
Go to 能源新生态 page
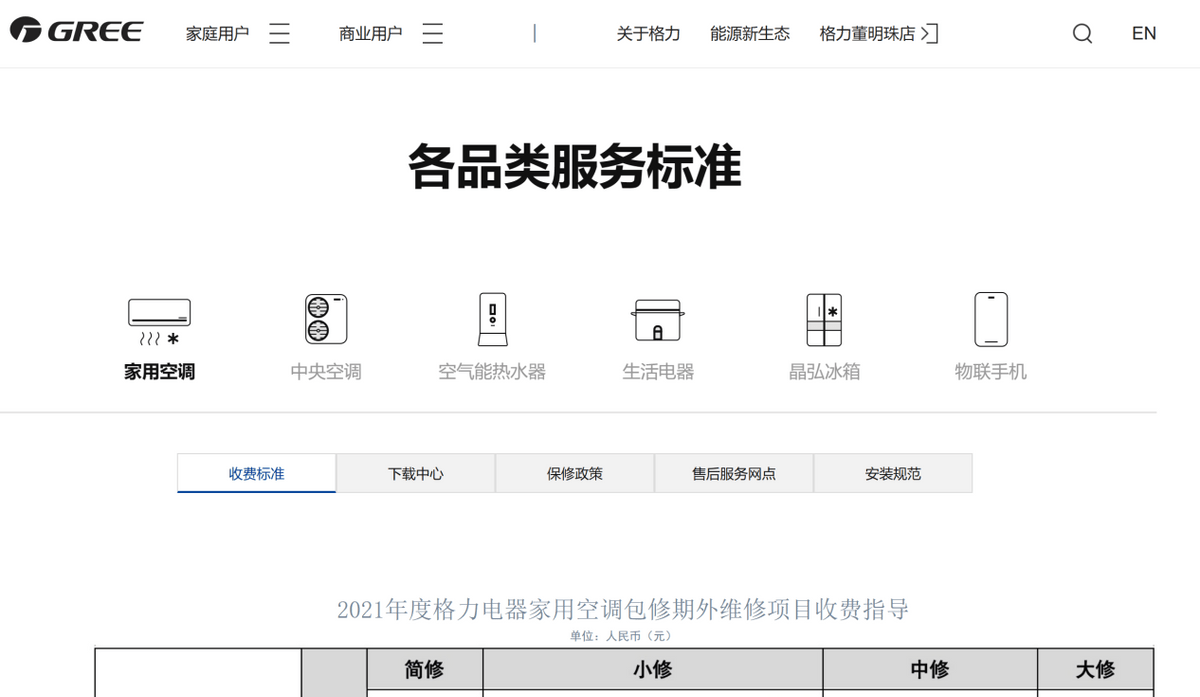coord(750,34)
